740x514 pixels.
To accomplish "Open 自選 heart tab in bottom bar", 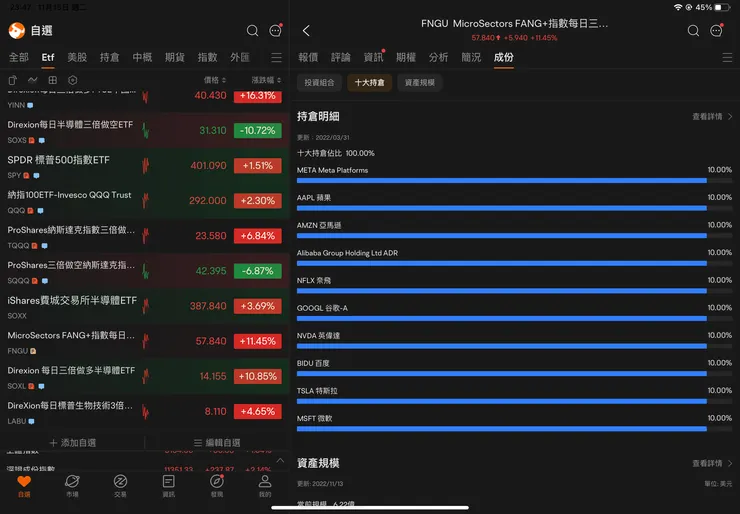I will point(24,486).
